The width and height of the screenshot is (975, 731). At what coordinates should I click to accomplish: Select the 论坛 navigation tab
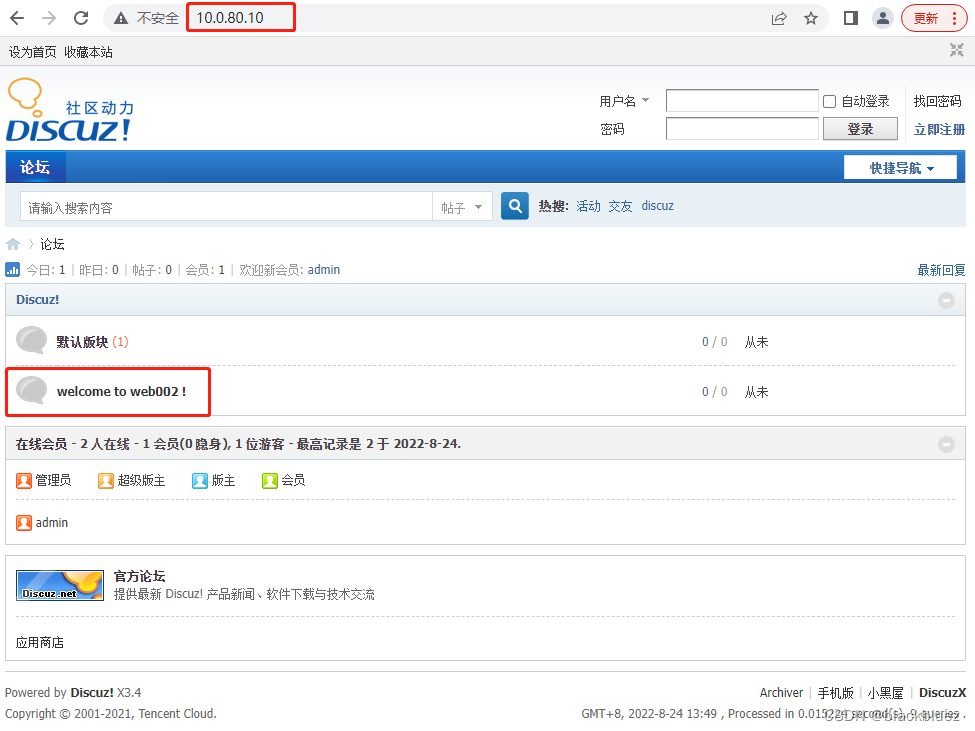pyautogui.click(x=35, y=167)
